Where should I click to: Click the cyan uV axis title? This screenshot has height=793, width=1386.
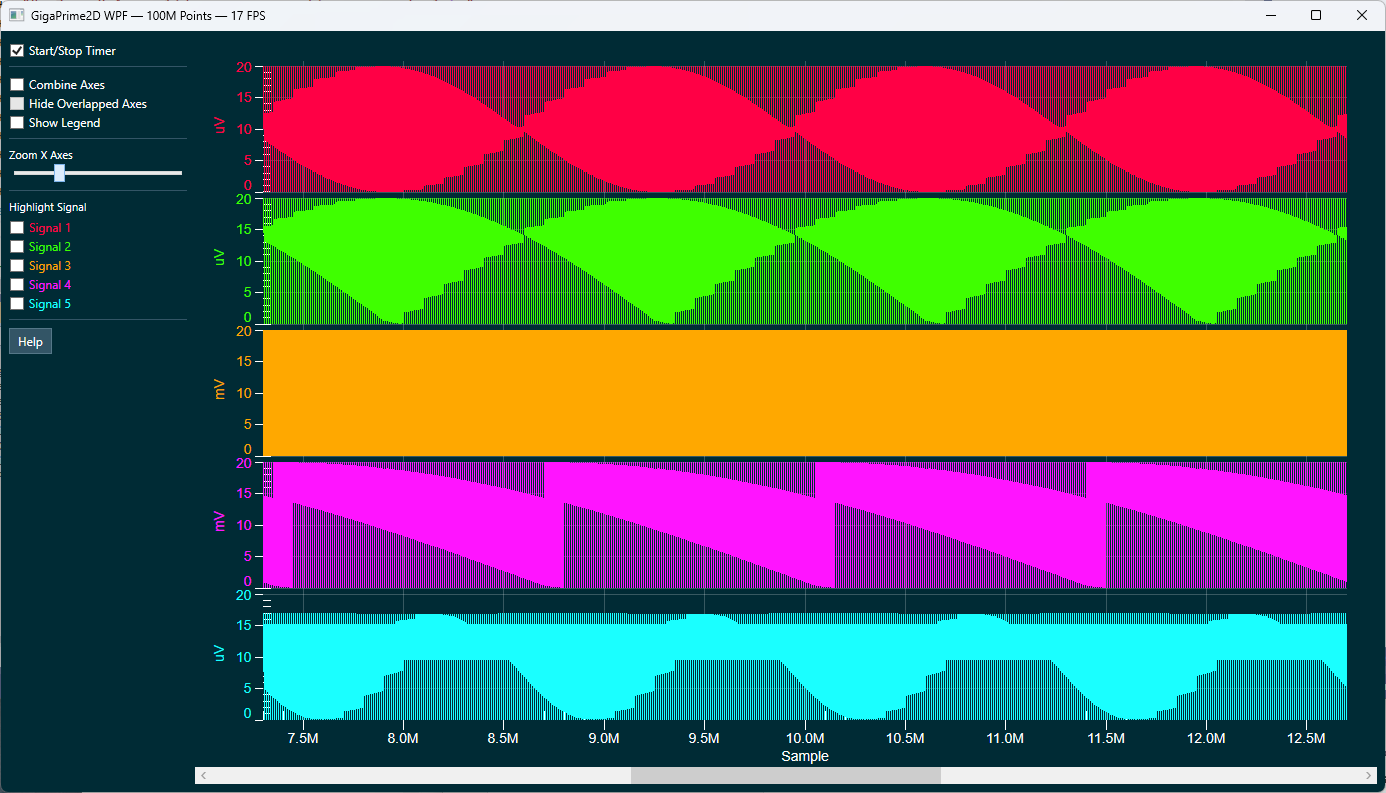(220, 653)
